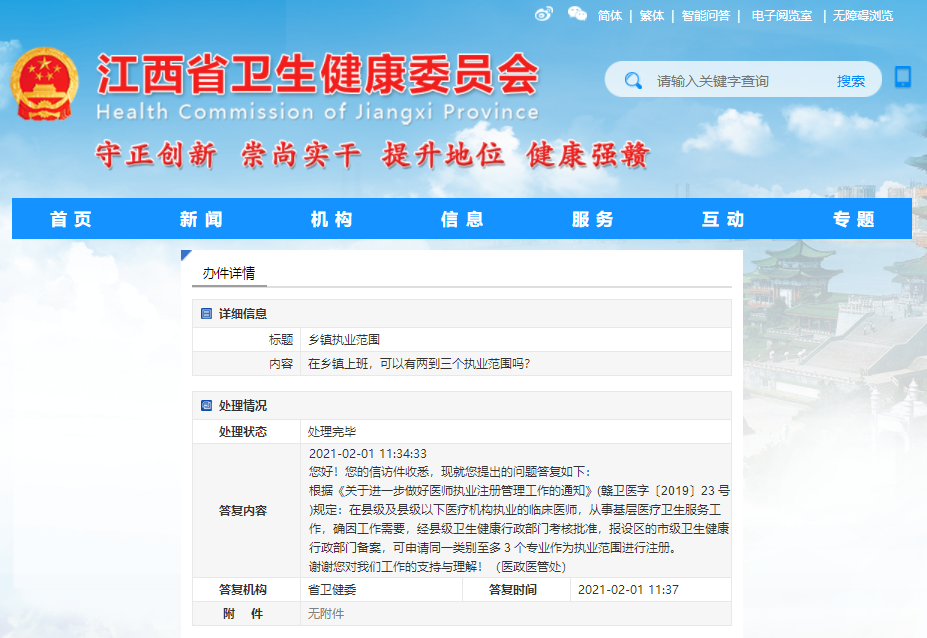Focus the keyword search input field
The height and width of the screenshot is (638, 927).
tap(738, 81)
